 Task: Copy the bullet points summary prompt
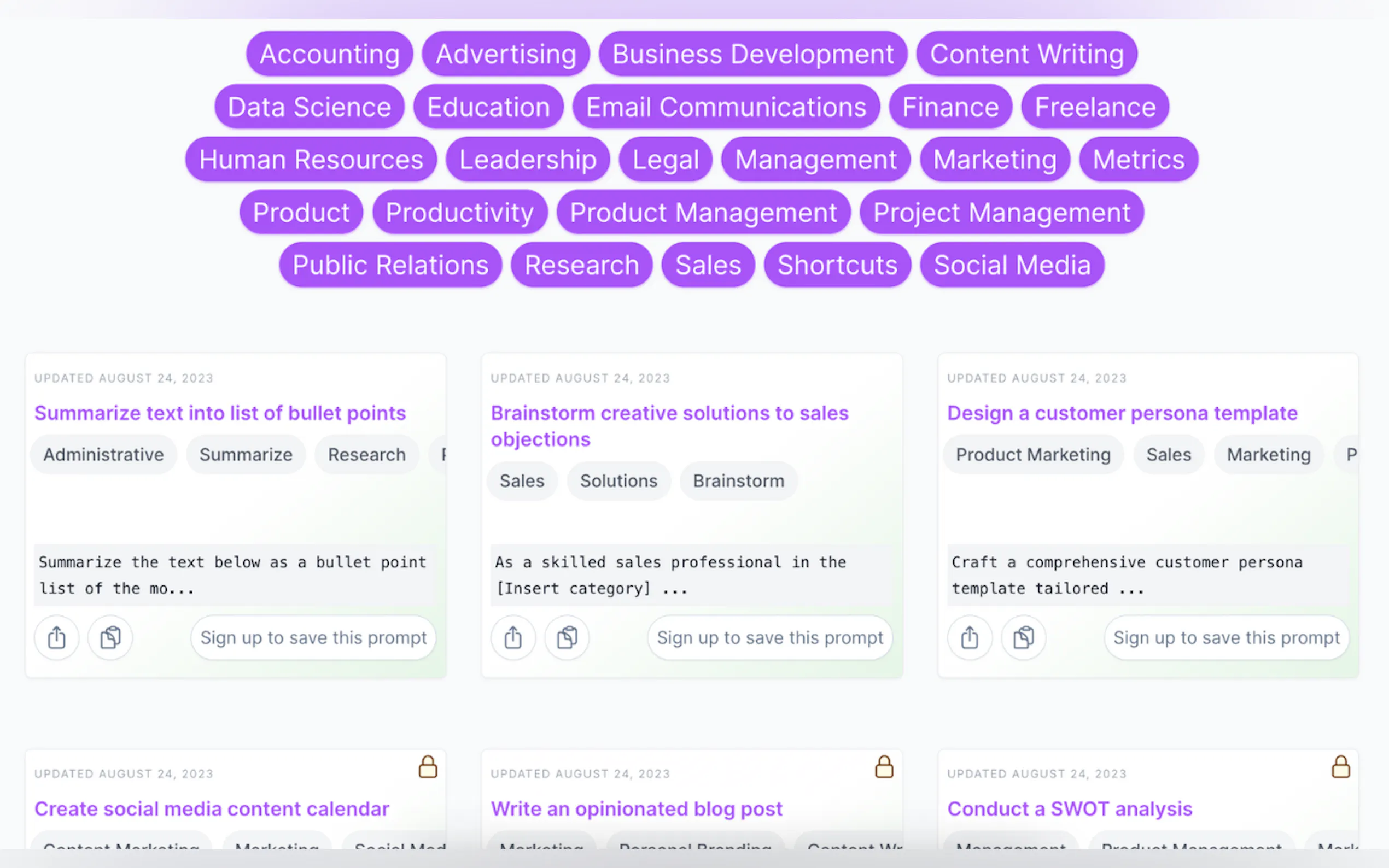(110, 637)
